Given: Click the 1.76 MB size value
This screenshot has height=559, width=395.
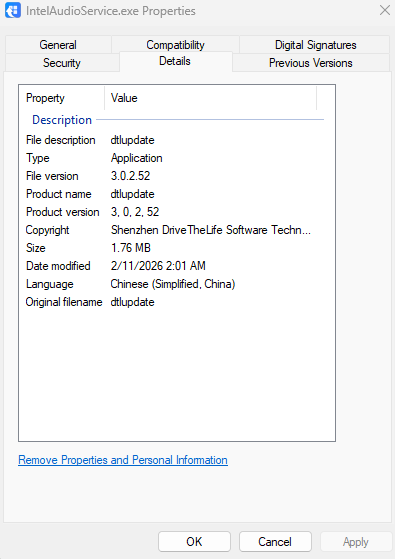Looking at the screenshot, I should pyautogui.click(x=131, y=248).
